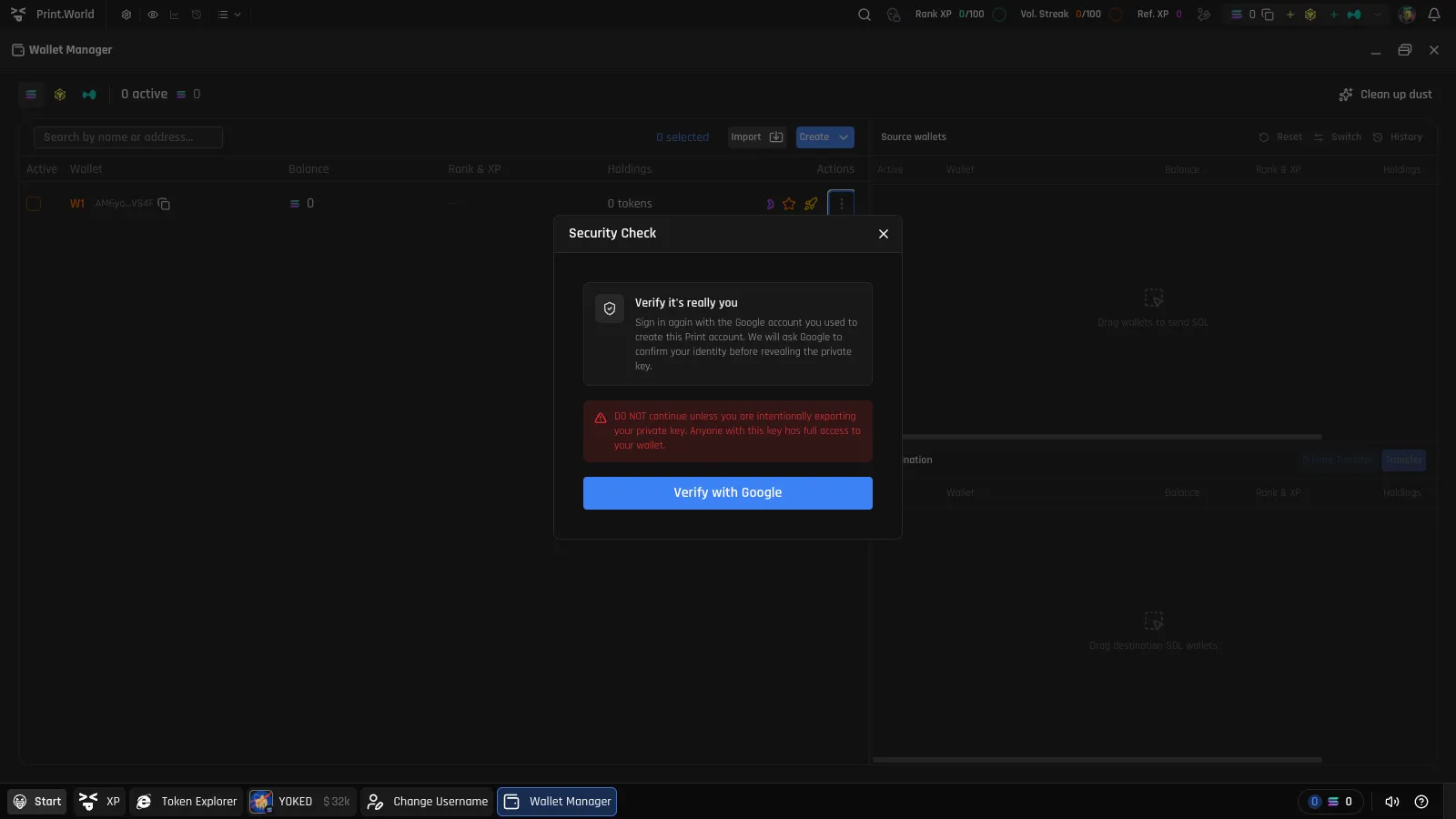Click the Verify with Google button

click(x=727, y=492)
